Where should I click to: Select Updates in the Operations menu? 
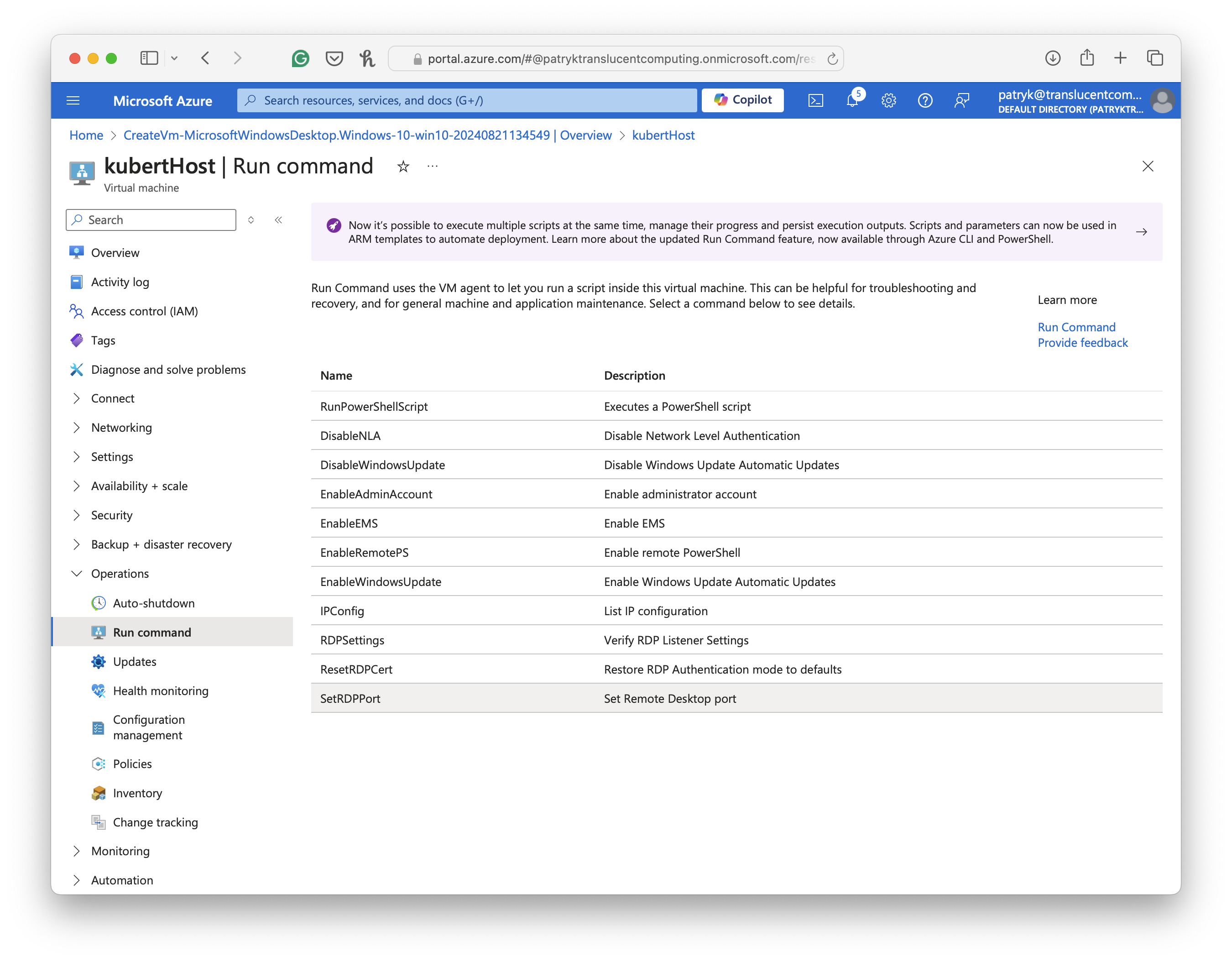pos(134,661)
